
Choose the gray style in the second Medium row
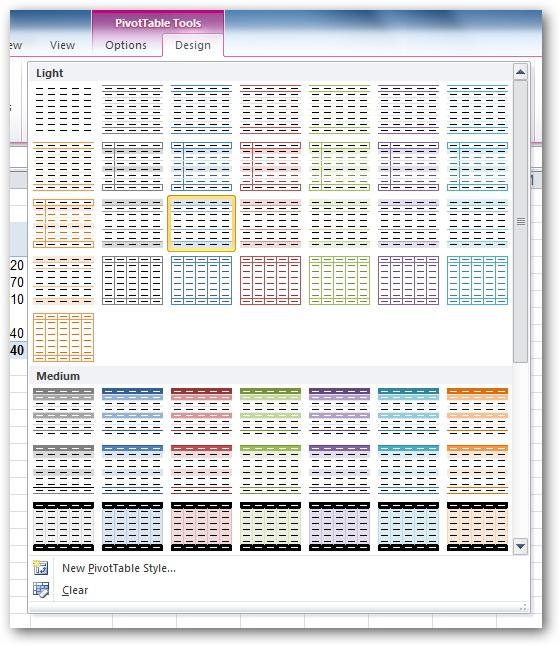tap(63, 469)
